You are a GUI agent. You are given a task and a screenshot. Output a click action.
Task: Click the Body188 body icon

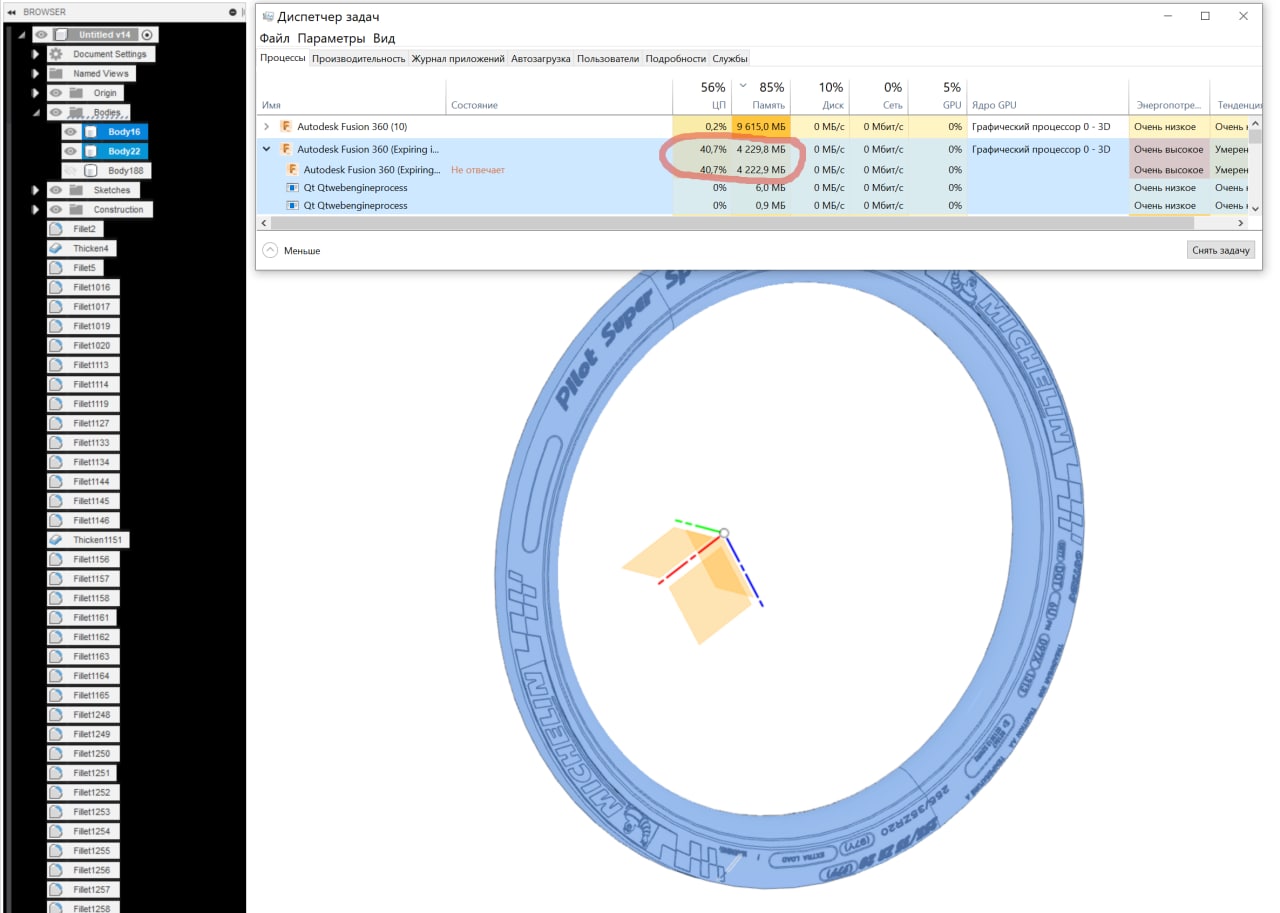90,171
